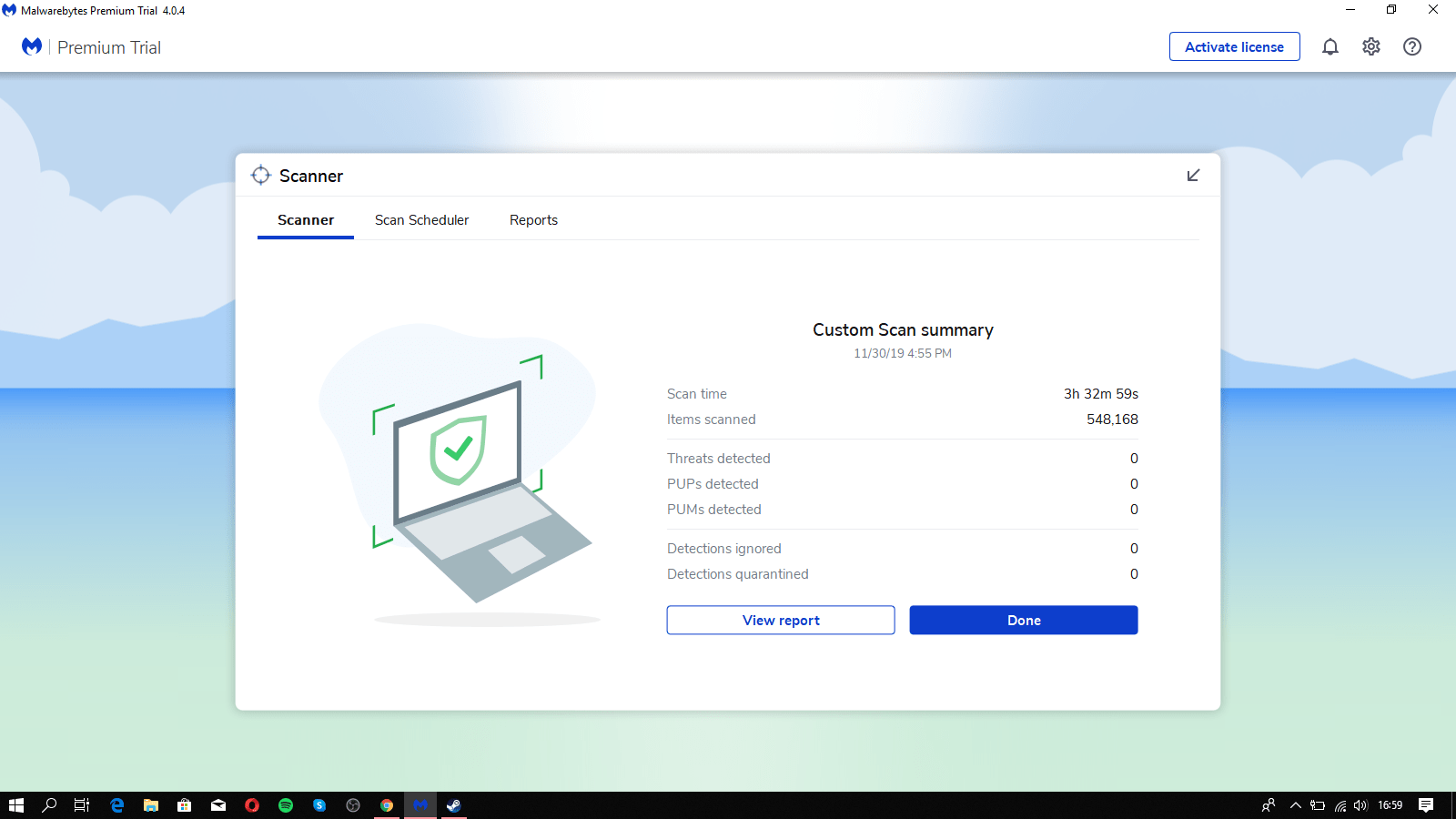Viewport: 1456px width, 819px height.
Task: Click the Malwarebytes taskbar icon
Action: (x=420, y=805)
